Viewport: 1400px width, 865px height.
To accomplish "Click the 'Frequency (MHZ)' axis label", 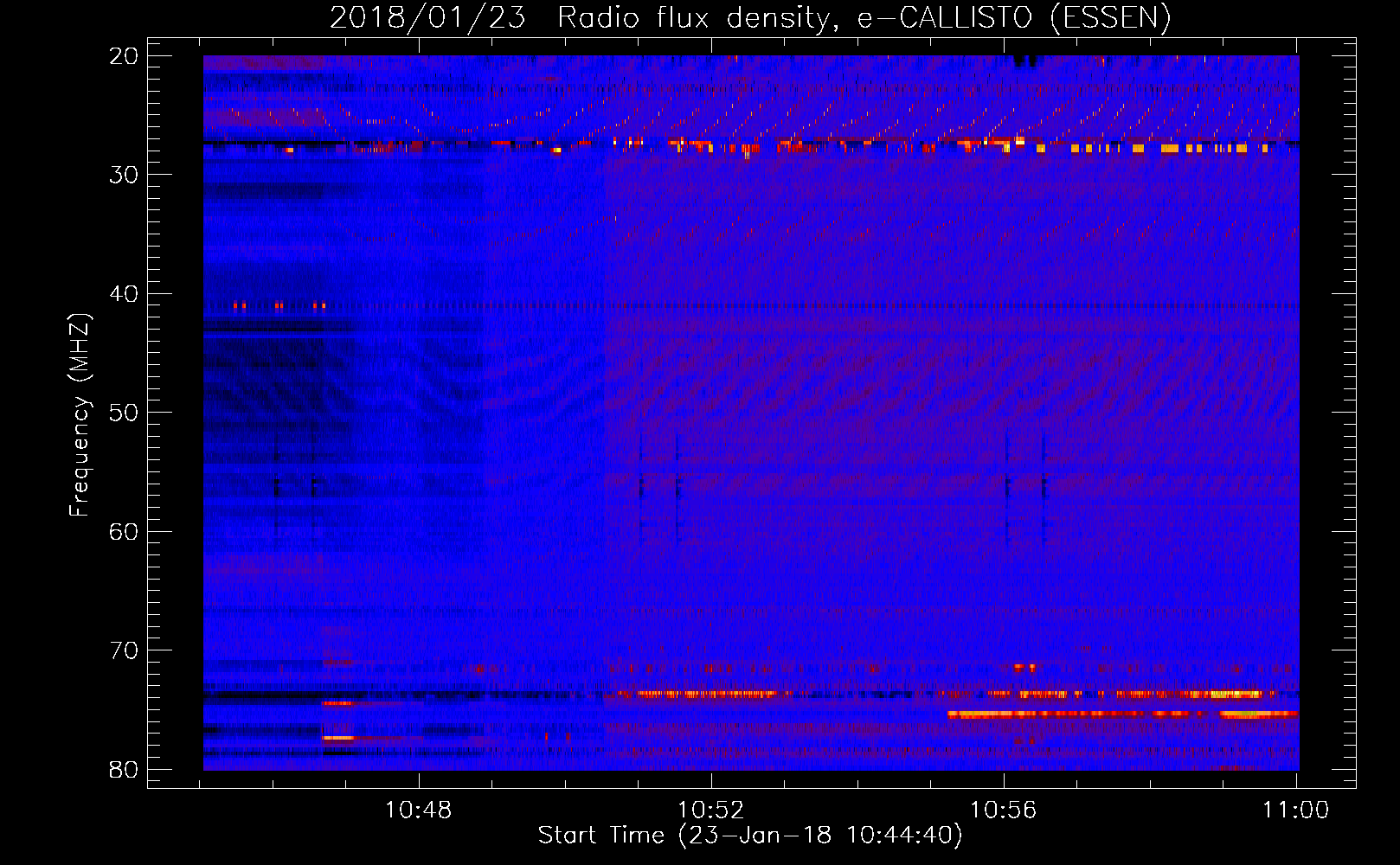I will click(79, 414).
